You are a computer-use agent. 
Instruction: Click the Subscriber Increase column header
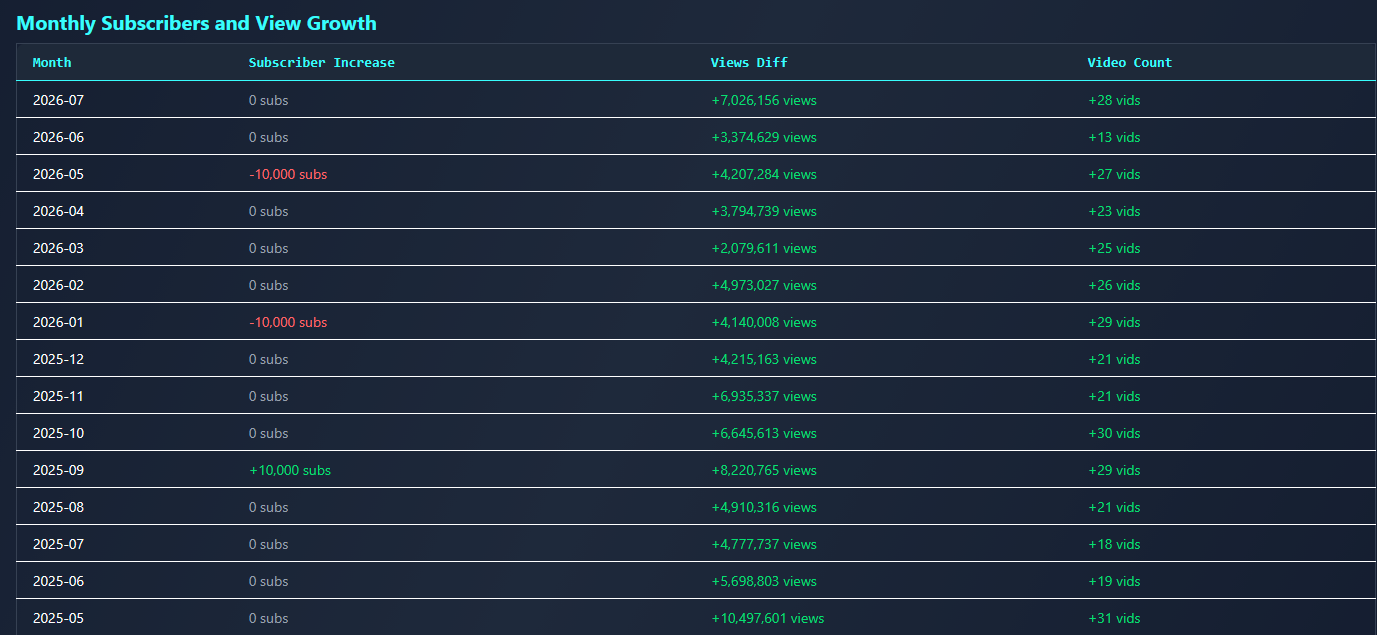click(x=322, y=62)
